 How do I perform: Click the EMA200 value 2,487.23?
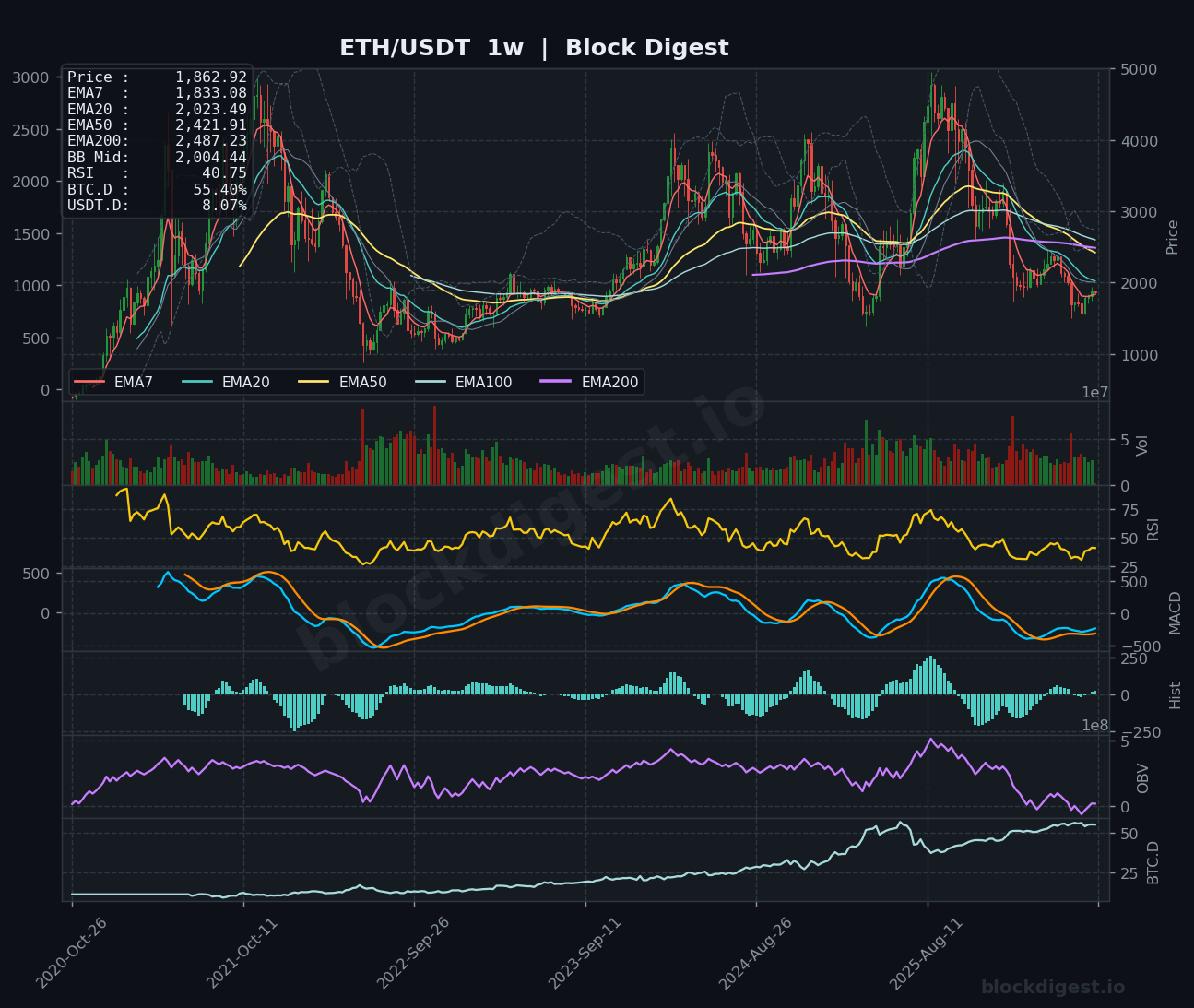(x=211, y=141)
